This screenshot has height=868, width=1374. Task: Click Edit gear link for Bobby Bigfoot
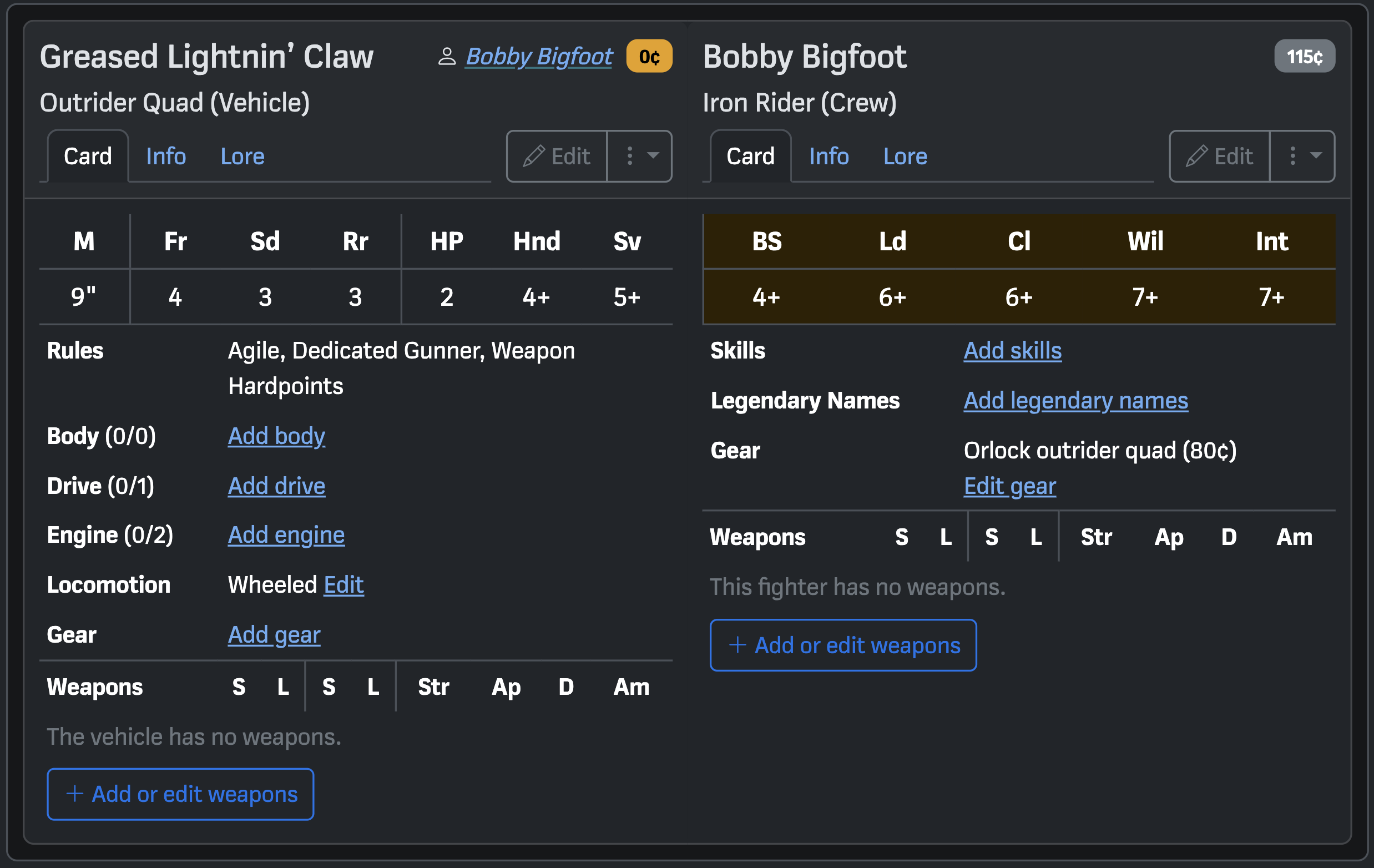pyautogui.click(x=1010, y=486)
